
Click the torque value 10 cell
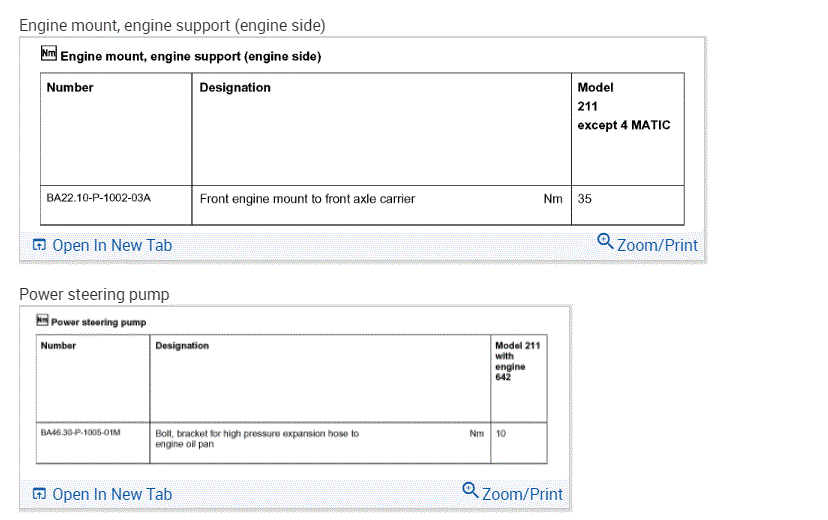[x=501, y=434]
